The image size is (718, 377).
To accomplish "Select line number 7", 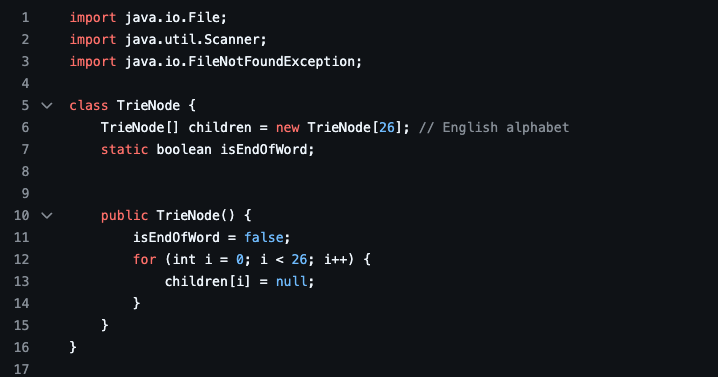I will point(25,150).
